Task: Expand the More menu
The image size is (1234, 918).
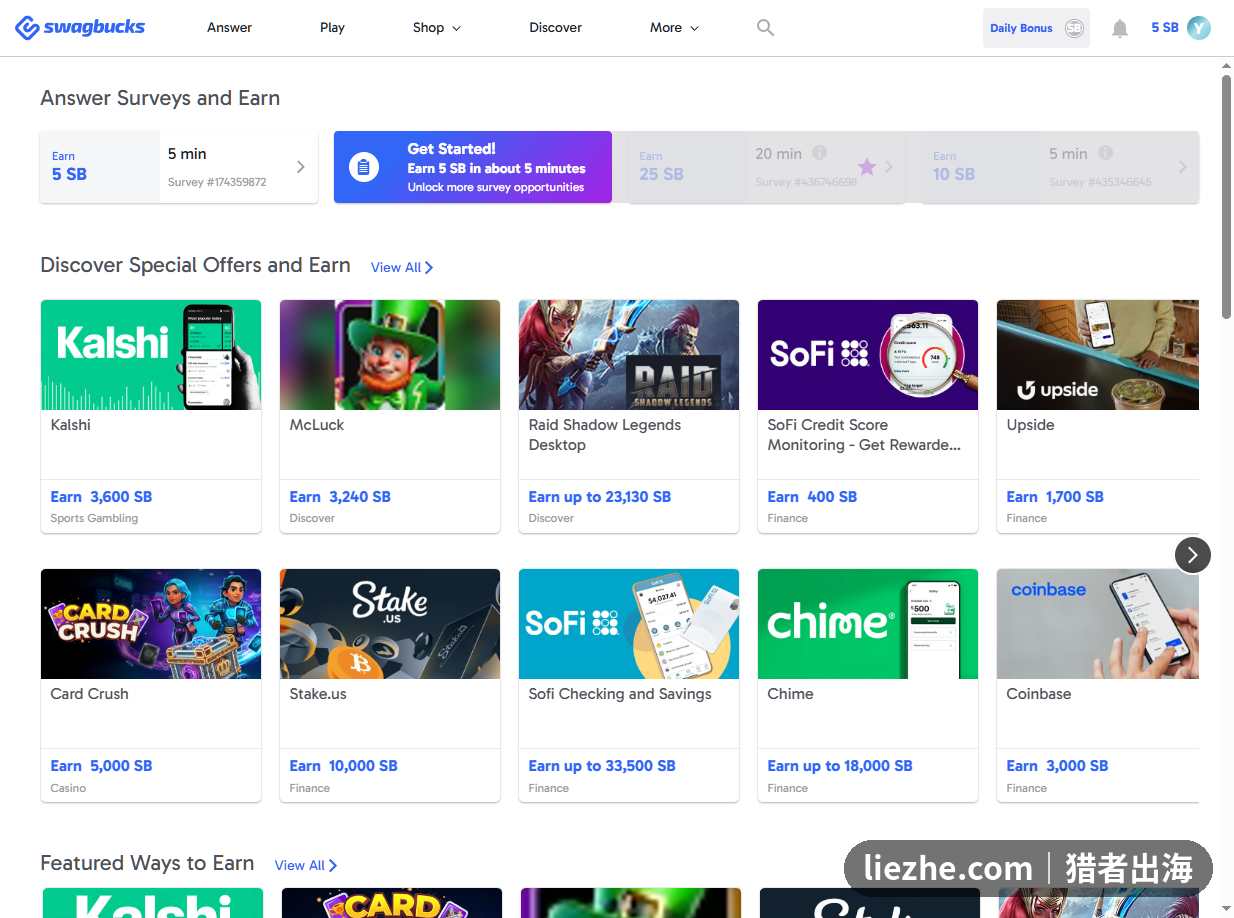Action: point(674,28)
